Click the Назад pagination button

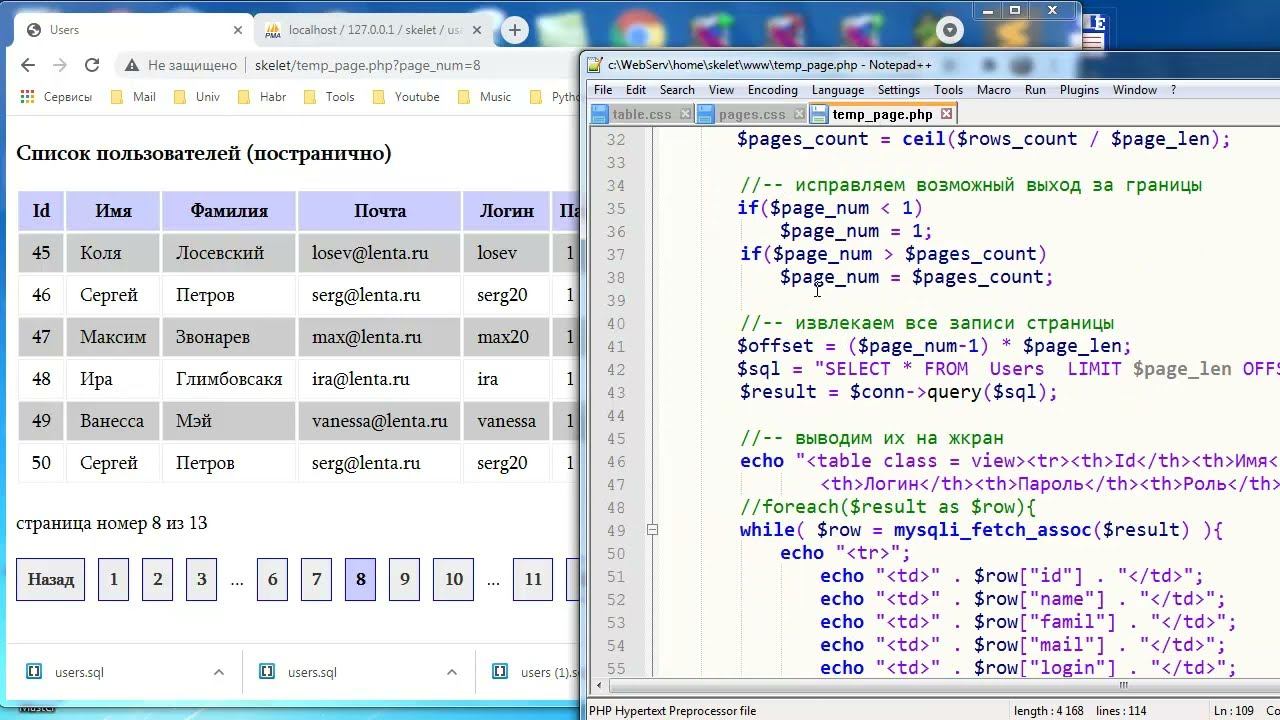[51, 580]
